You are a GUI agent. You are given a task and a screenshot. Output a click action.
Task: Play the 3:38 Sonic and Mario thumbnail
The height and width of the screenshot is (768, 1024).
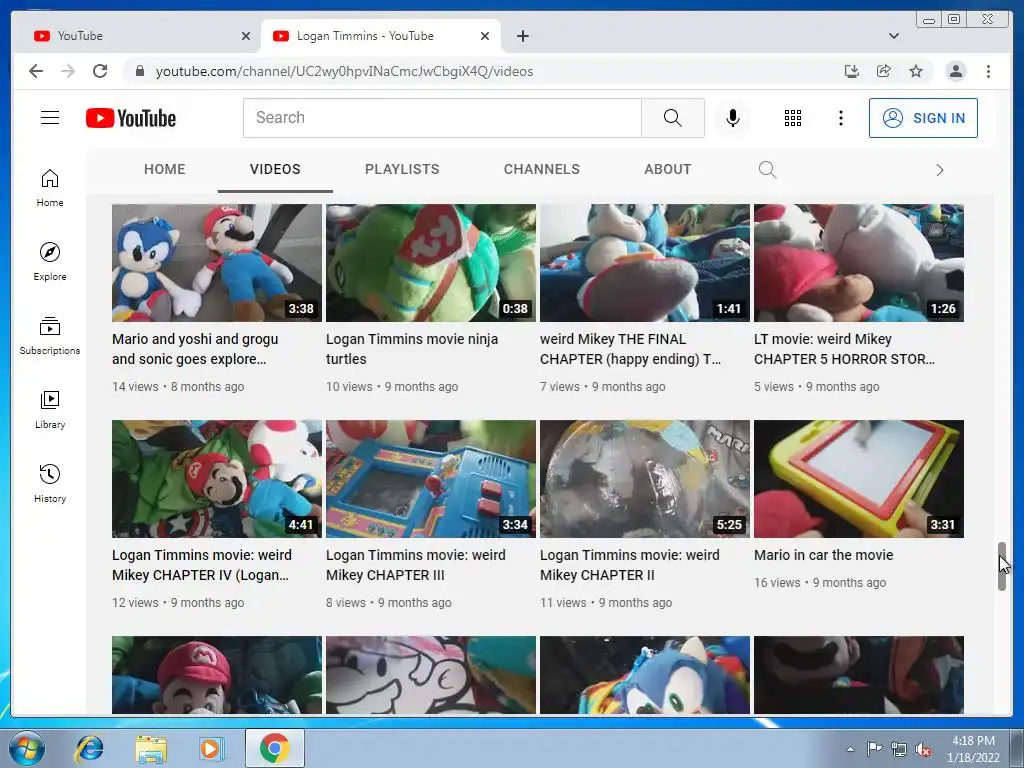[217, 263]
